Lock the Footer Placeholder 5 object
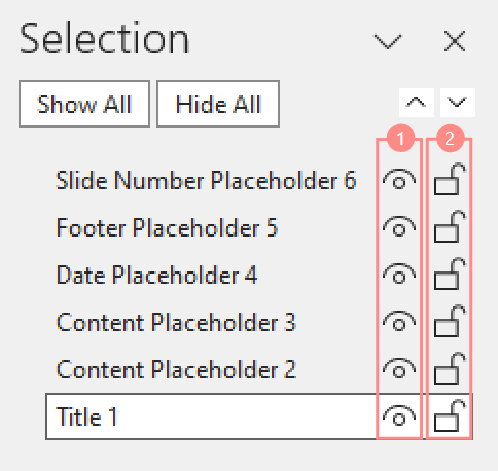This screenshot has width=498, height=471. click(450, 226)
